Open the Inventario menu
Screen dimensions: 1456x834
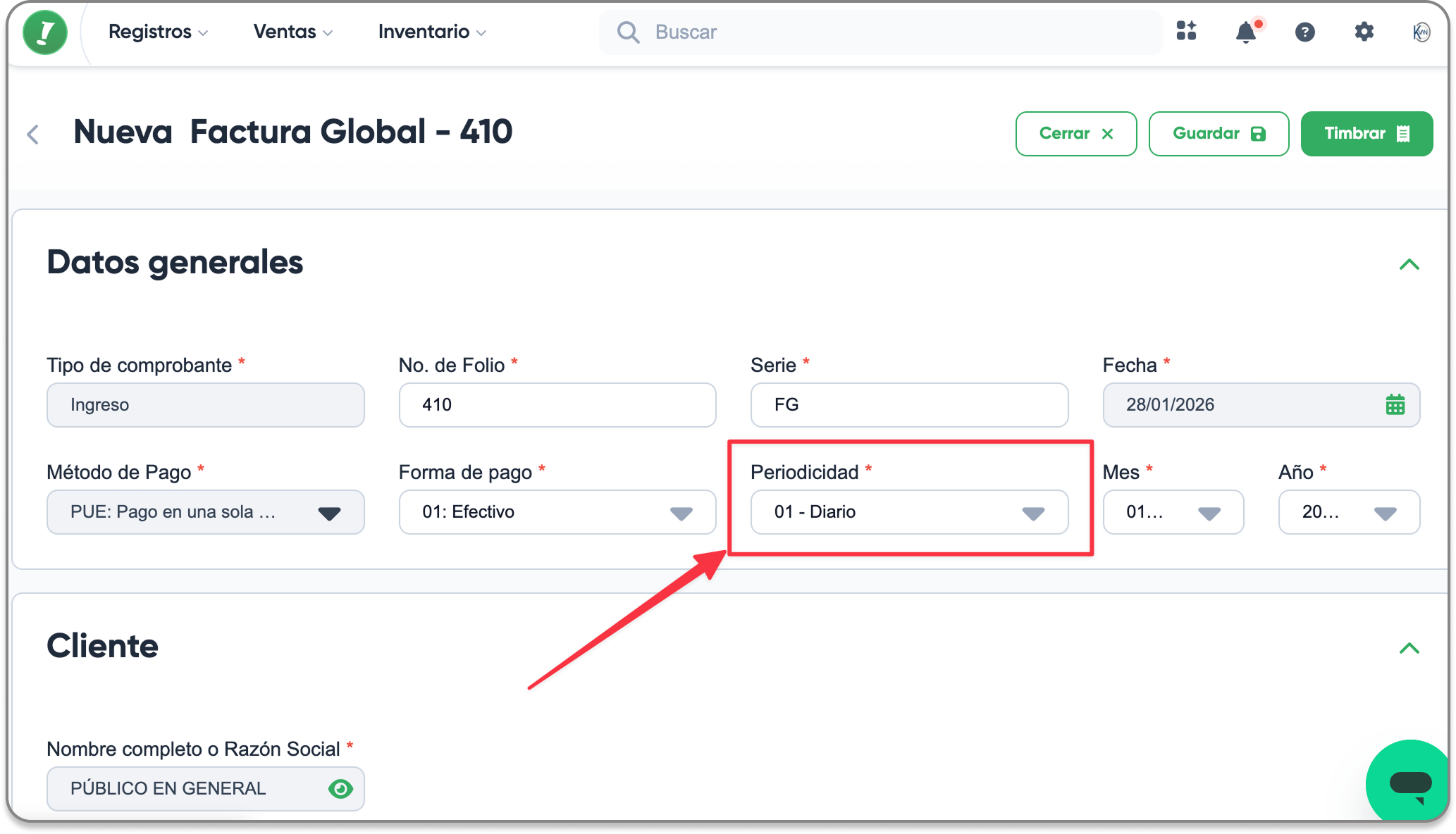click(432, 32)
